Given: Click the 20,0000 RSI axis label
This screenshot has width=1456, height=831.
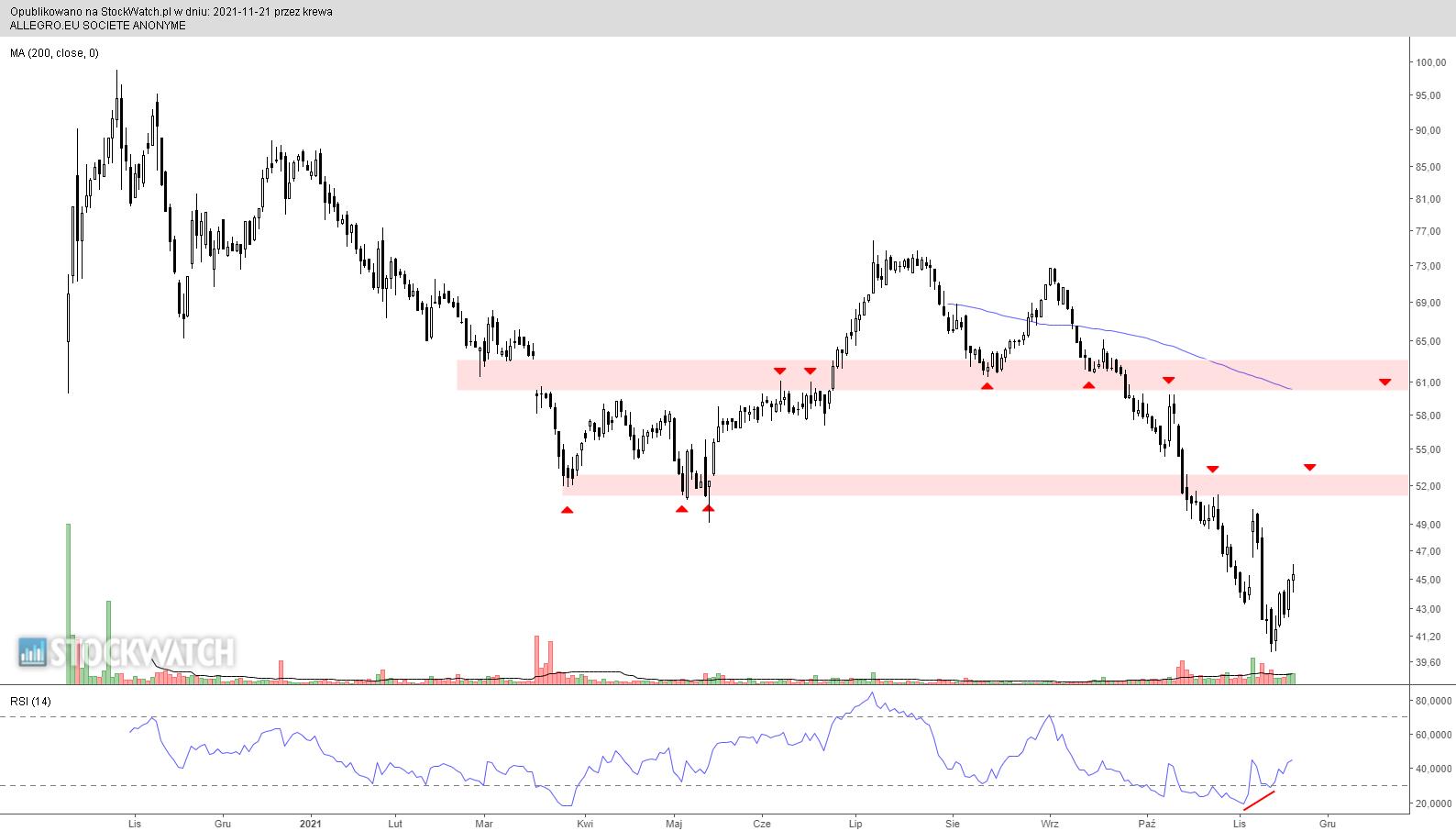Looking at the screenshot, I should [1433, 804].
